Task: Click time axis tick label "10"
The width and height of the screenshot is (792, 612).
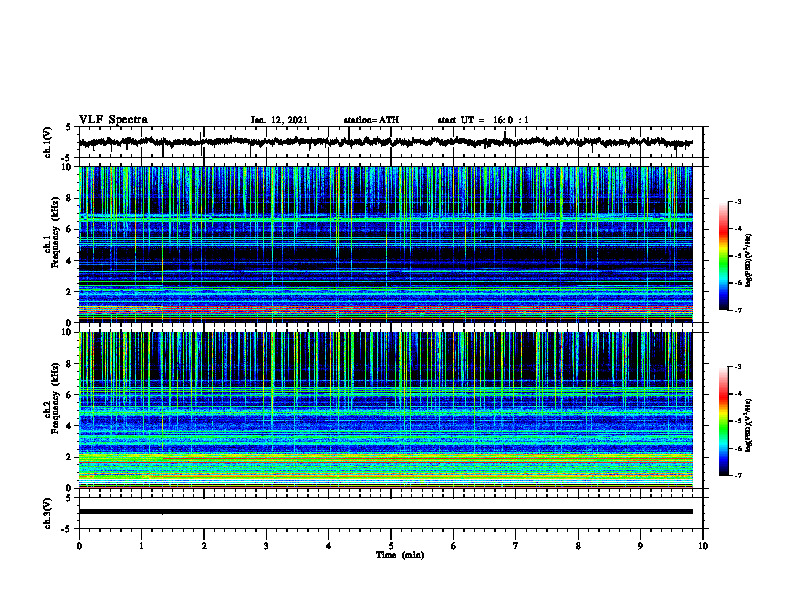Action: point(703,546)
